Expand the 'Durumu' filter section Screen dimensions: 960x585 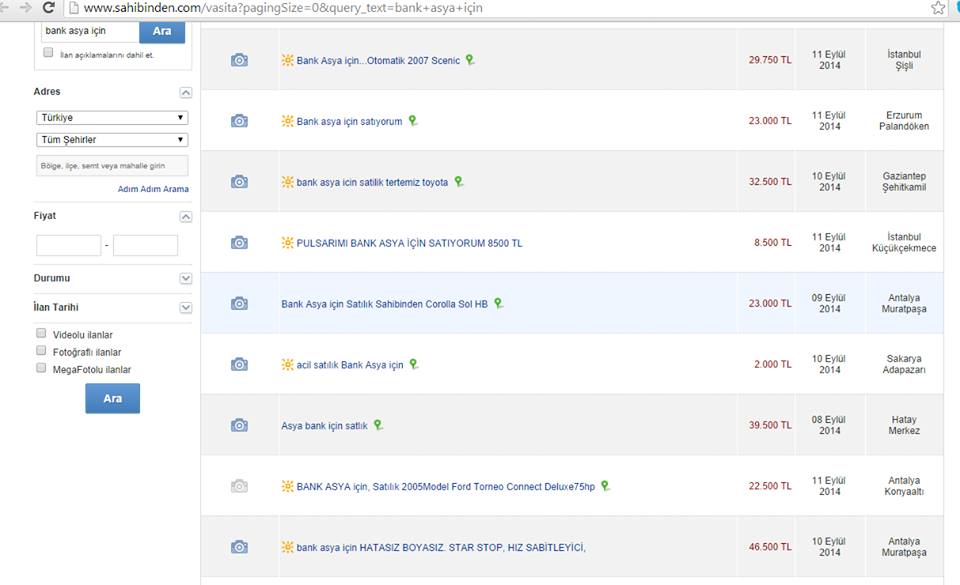pyautogui.click(x=185, y=278)
